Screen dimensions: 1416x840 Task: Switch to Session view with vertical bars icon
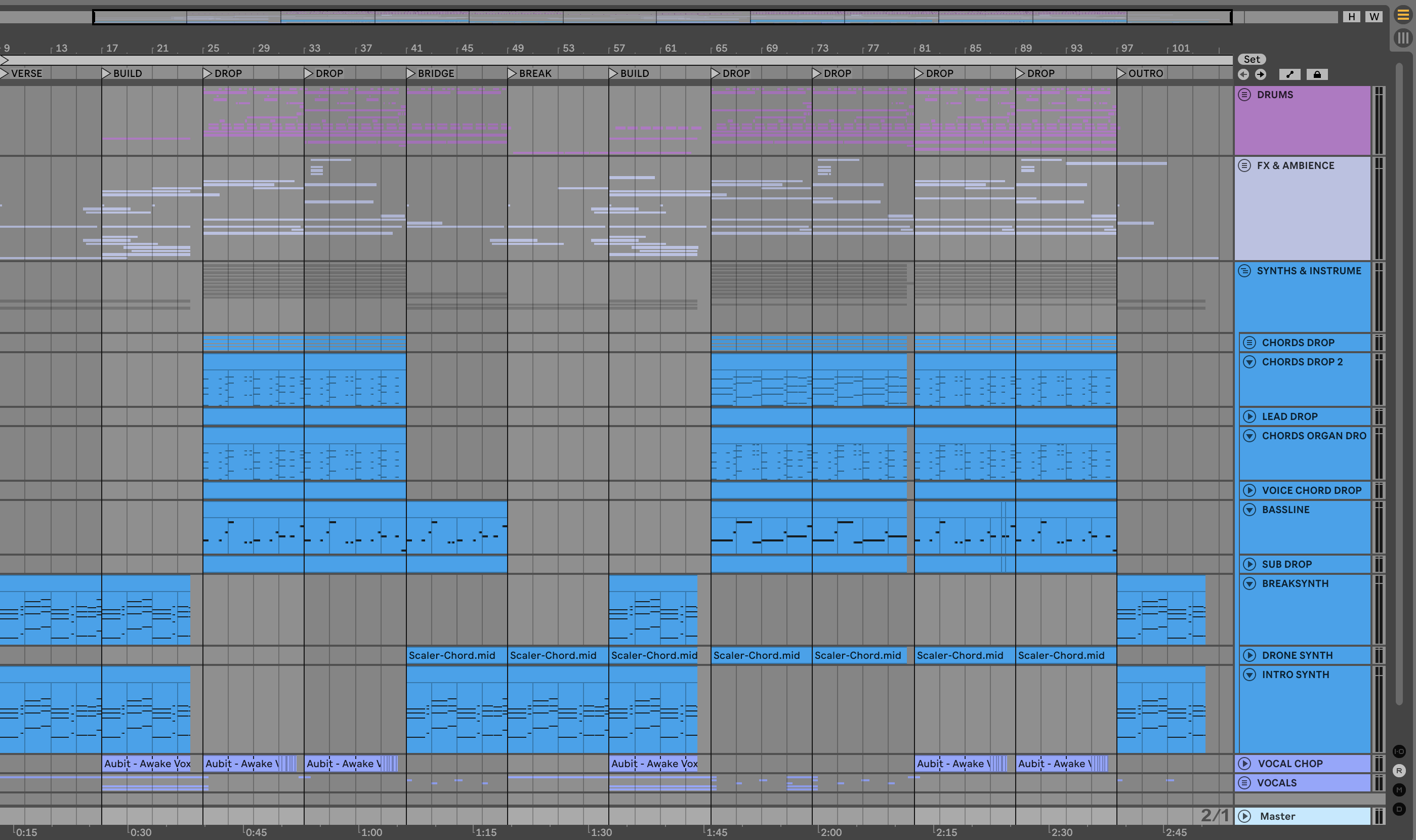tap(1402, 38)
